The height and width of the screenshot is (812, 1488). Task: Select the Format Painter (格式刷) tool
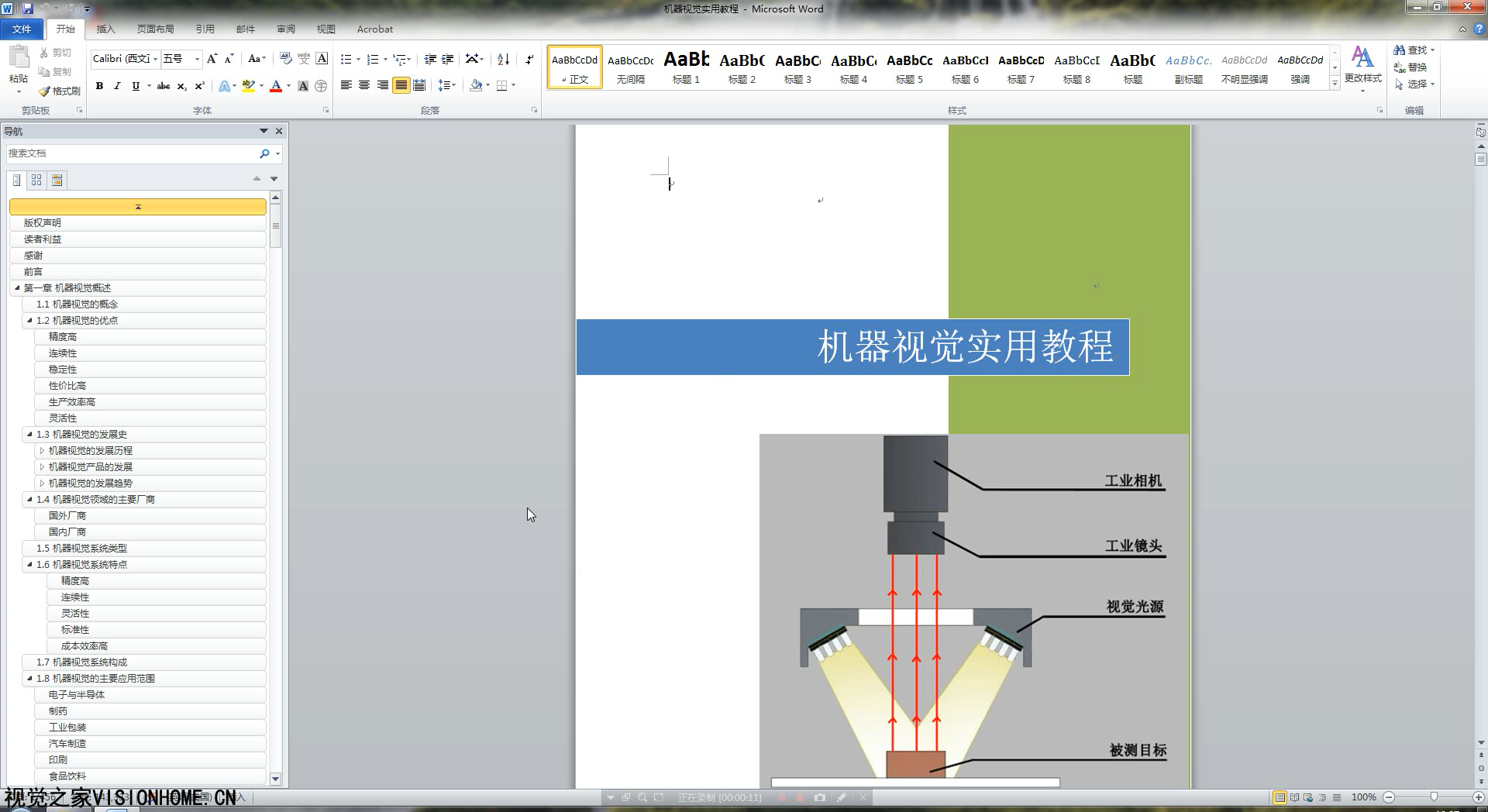tap(60, 91)
